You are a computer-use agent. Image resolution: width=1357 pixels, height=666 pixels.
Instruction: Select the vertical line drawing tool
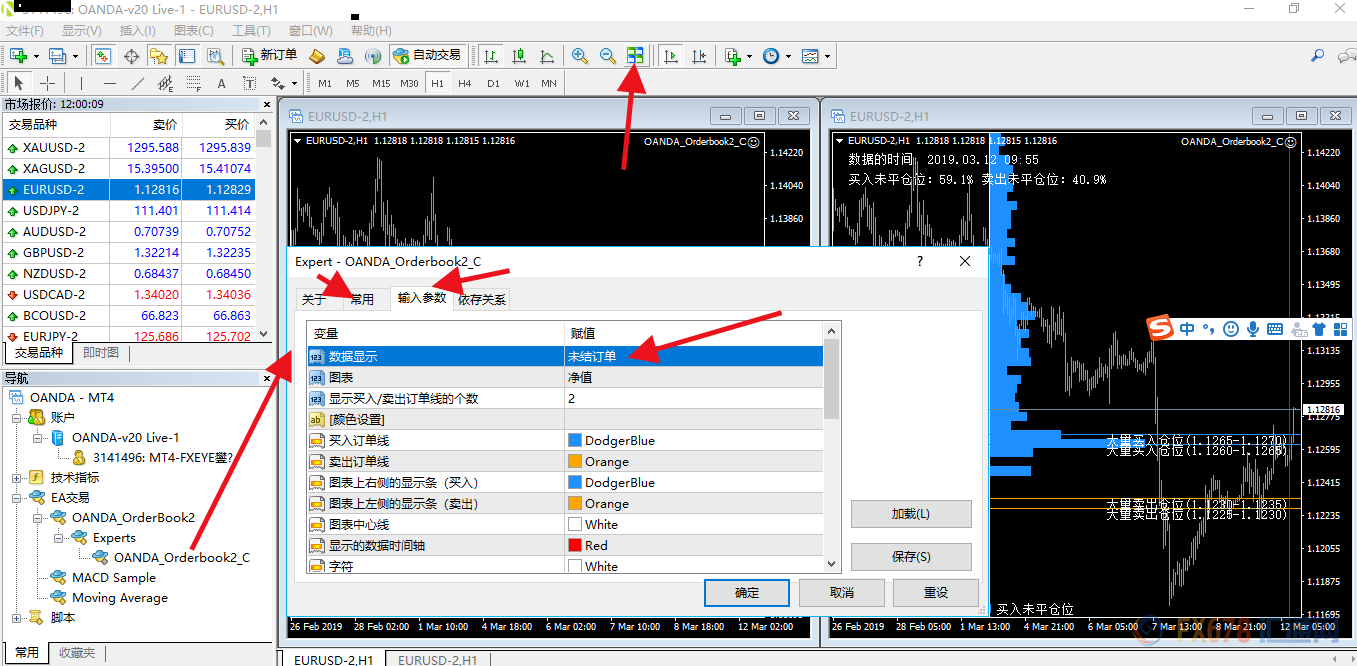81,83
